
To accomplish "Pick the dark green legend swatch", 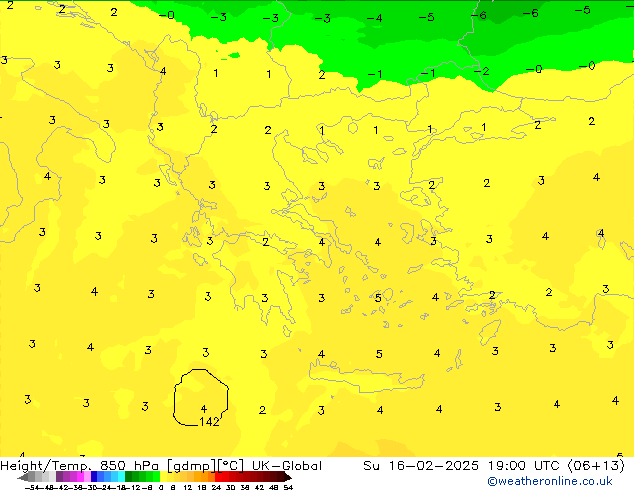I will click(x=129, y=476).
